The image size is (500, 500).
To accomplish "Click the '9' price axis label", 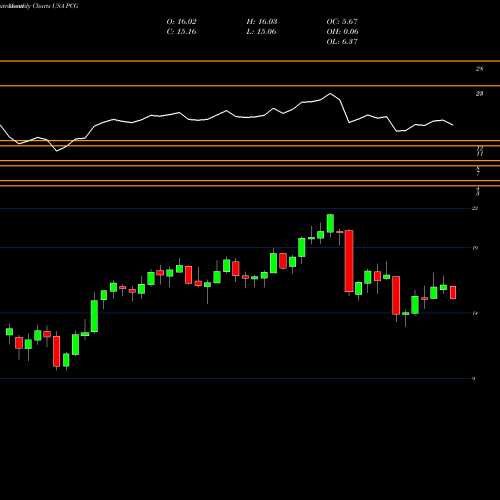I will [473, 379].
